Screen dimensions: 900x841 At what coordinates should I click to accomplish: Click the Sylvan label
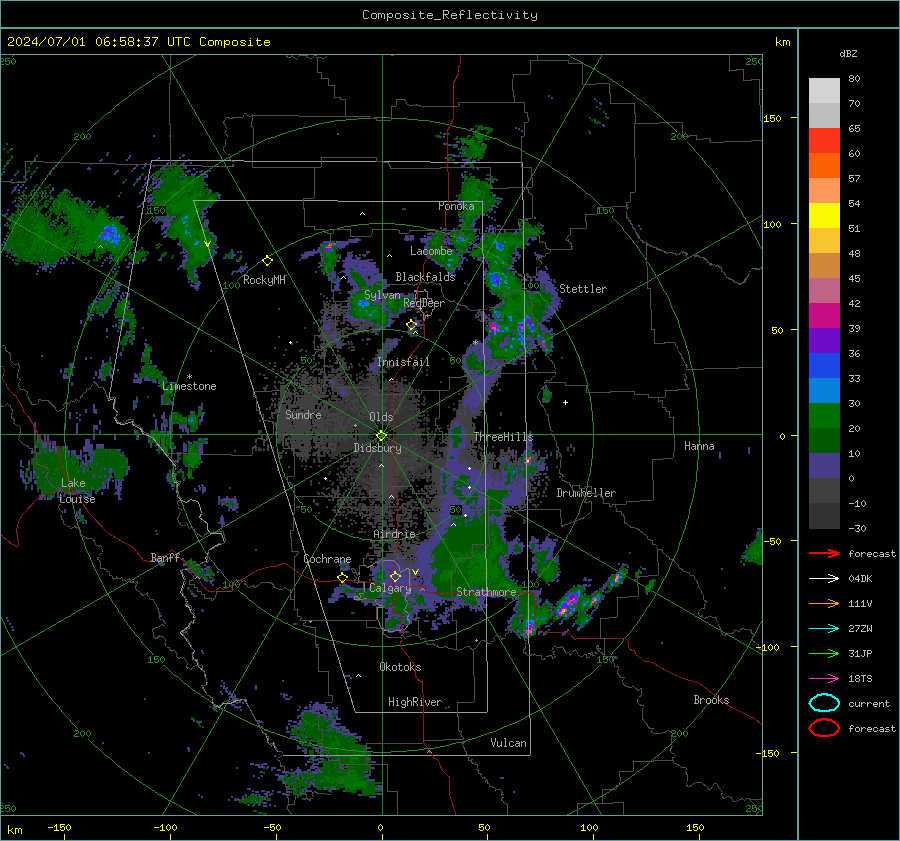[x=382, y=295]
